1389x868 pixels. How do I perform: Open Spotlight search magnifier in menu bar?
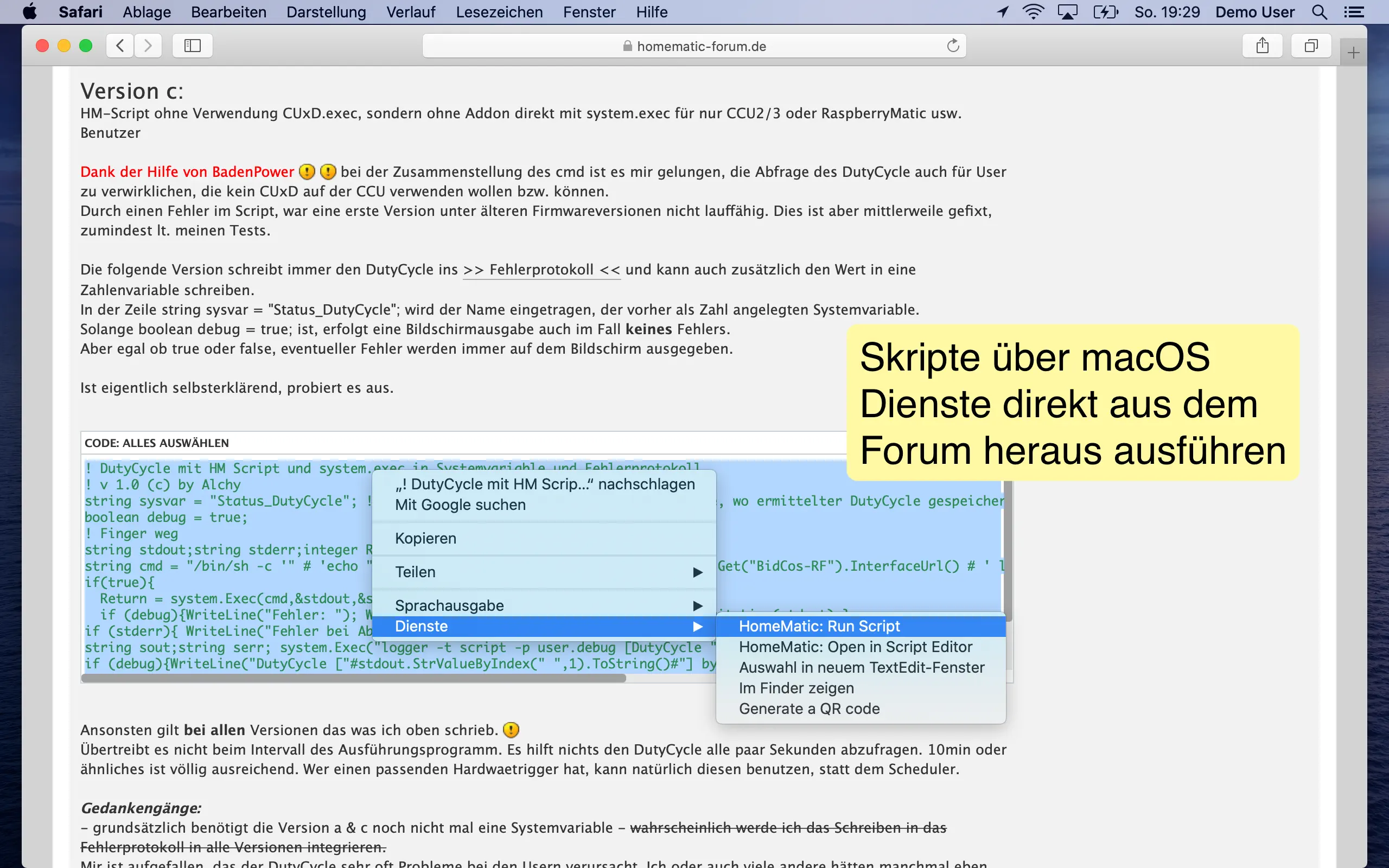(x=1320, y=12)
